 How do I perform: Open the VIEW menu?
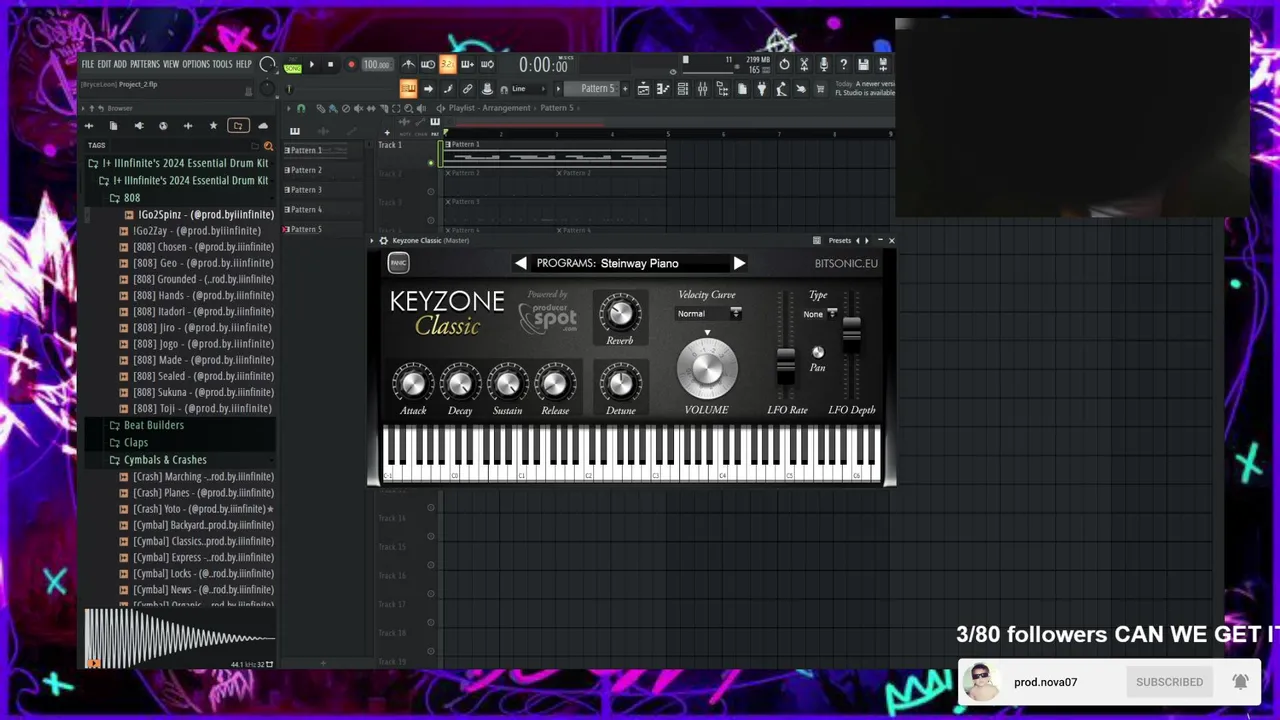(171, 64)
